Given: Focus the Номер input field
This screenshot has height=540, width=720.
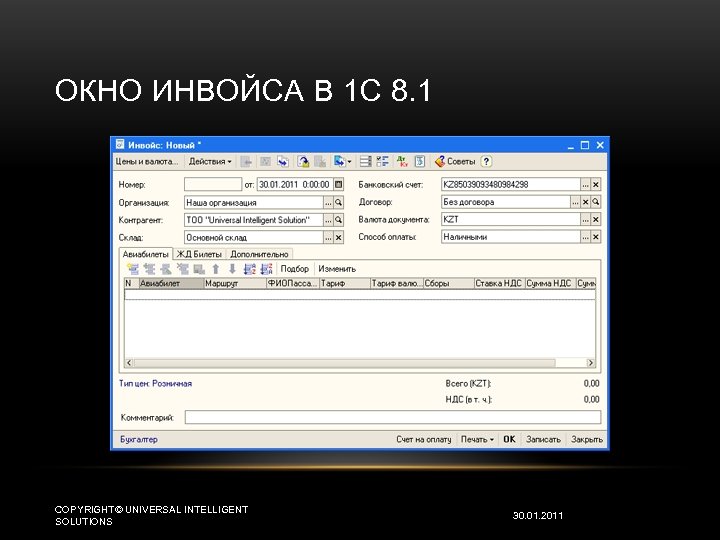Looking at the screenshot, I should [x=213, y=185].
